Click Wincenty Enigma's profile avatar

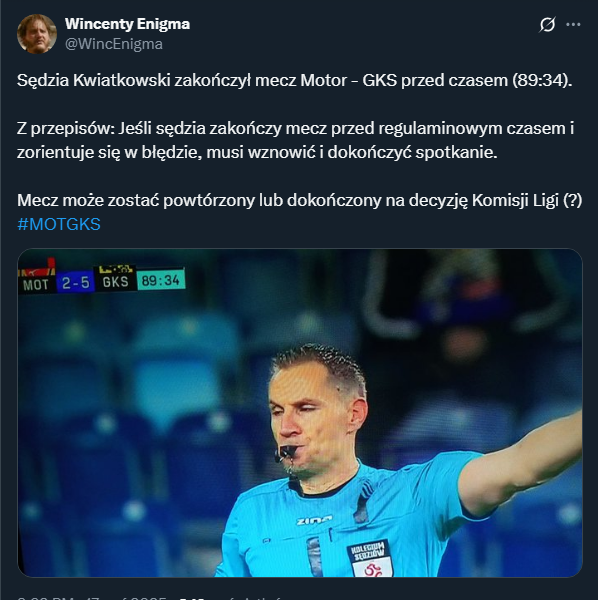tap(37, 34)
